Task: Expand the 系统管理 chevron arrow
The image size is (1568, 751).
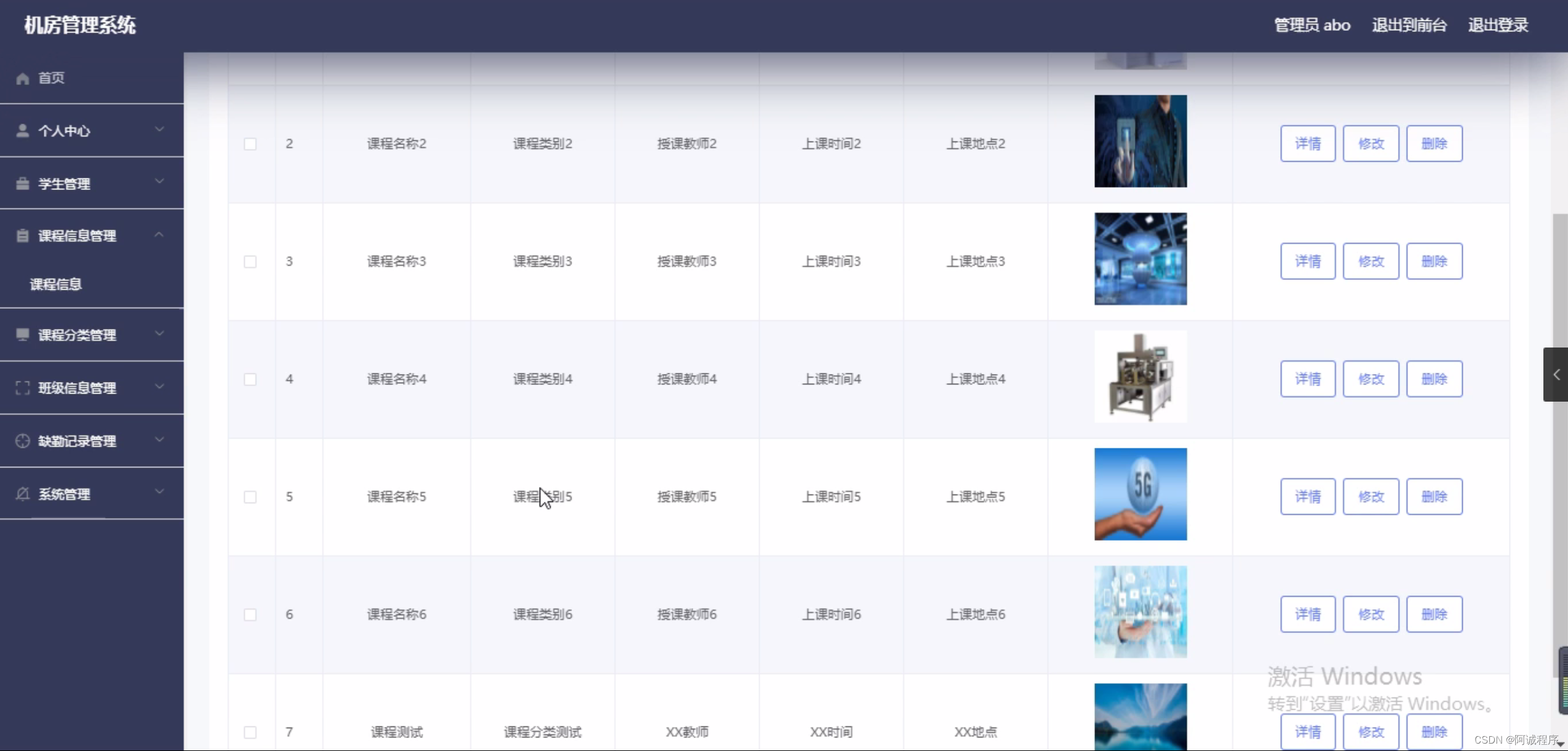Action: point(159,491)
